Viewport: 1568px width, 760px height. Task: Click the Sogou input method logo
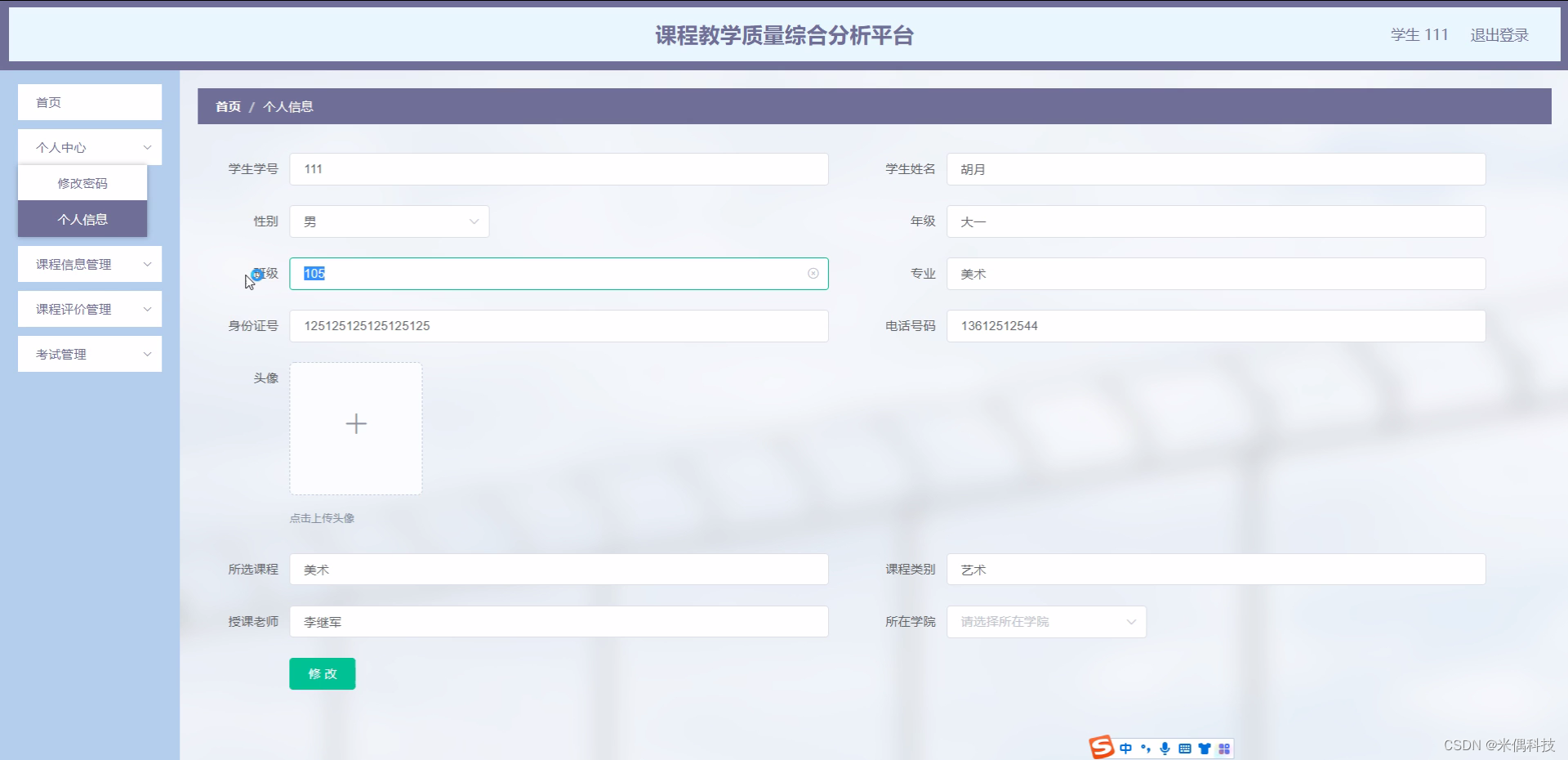click(x=1101, y=748)
